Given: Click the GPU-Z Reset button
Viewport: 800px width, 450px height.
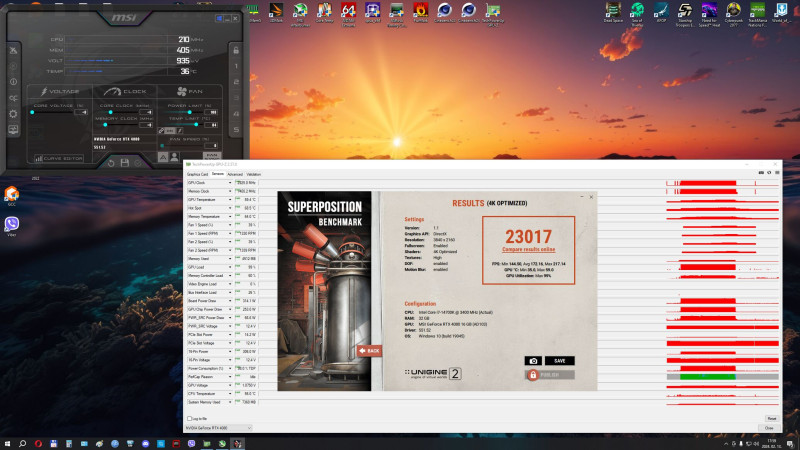Looking at the screenshot, I should tap(771, 419).
